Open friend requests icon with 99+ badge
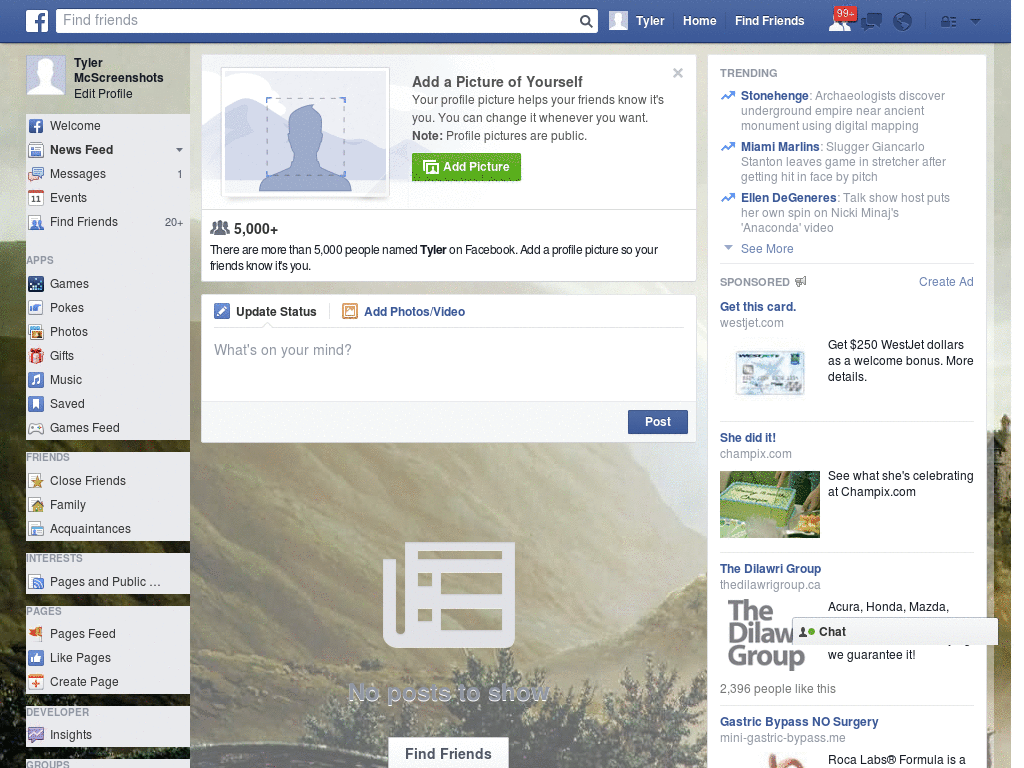The height and width of the screenshot is (768, 1024). click(x=840, y=21)
